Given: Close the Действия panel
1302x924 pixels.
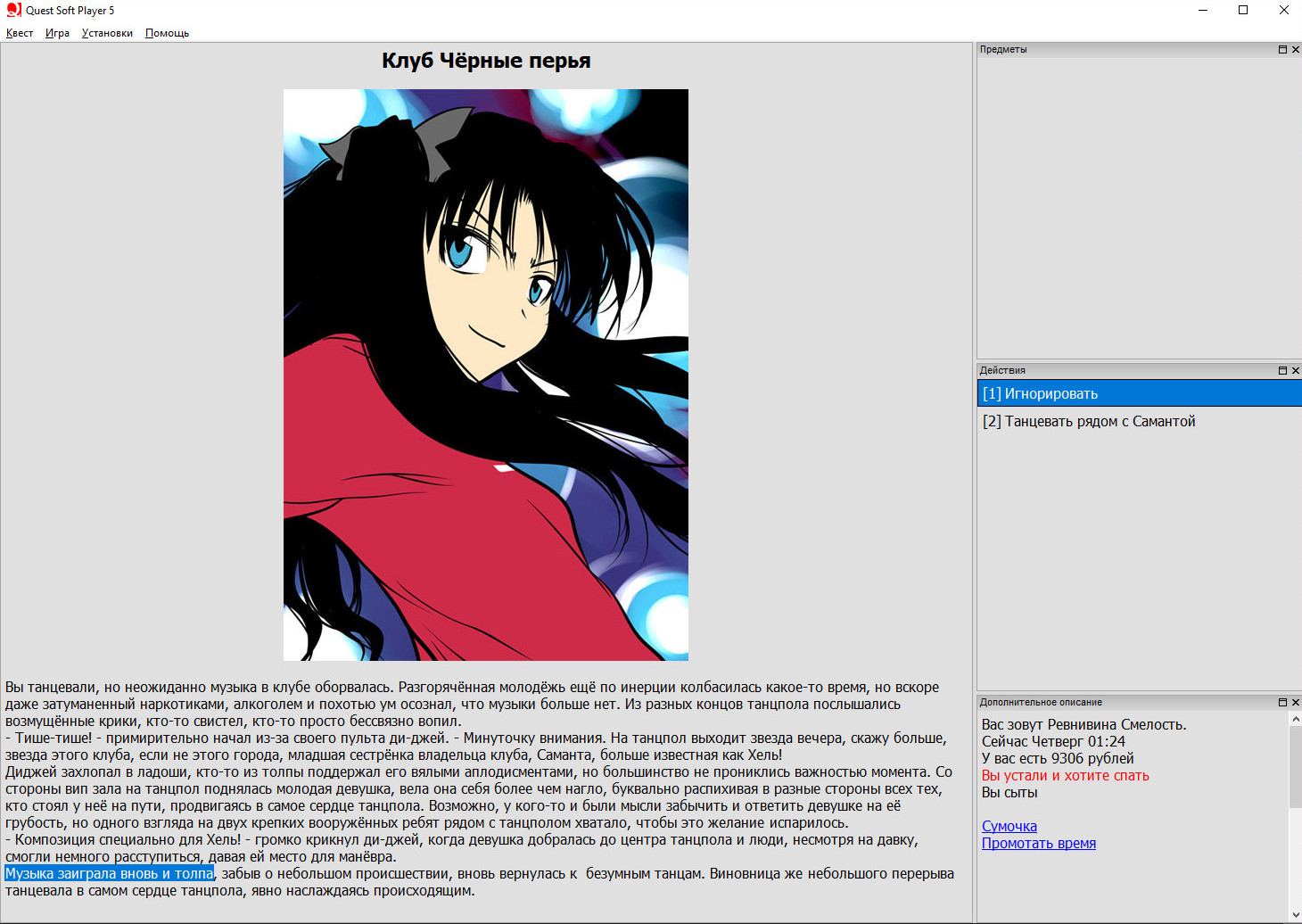Looking at the screenshot, I should (x=1296, y=370).
